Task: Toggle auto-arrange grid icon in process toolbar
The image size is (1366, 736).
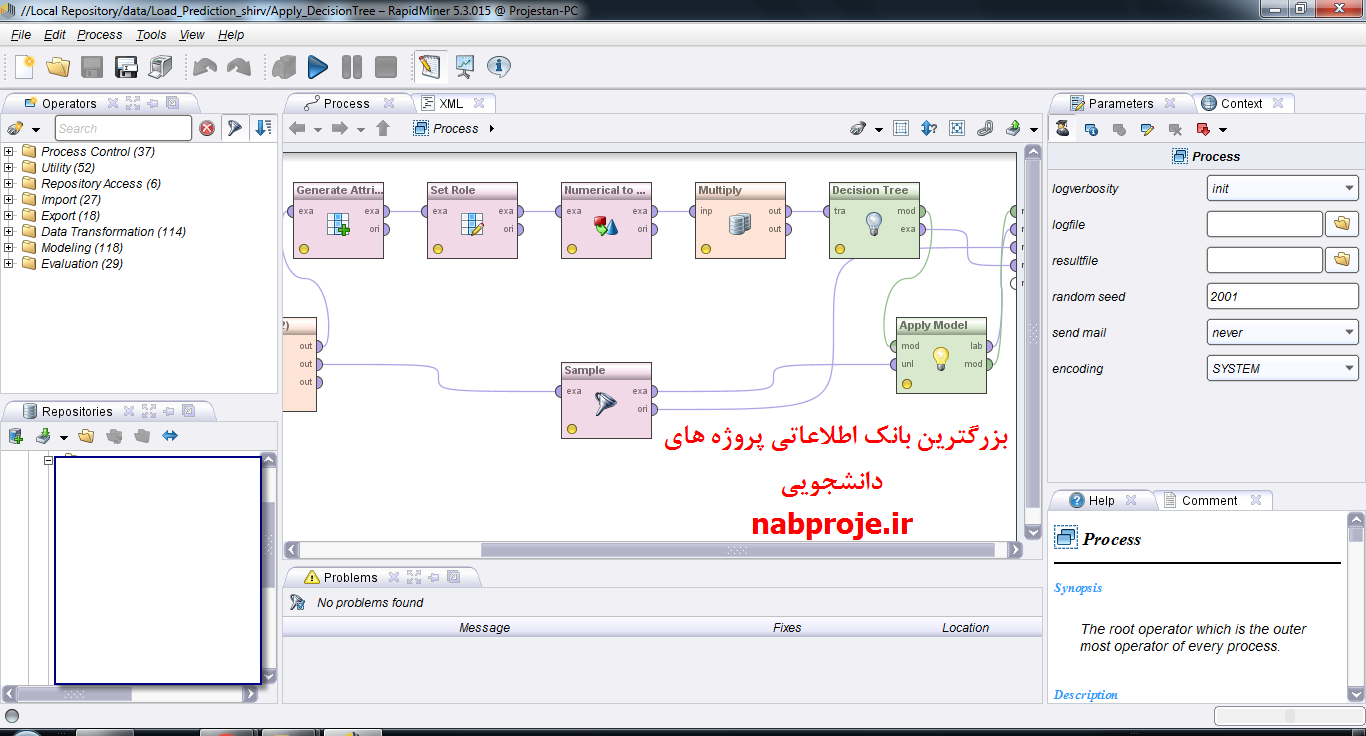Action: click(x=901, y=128)
